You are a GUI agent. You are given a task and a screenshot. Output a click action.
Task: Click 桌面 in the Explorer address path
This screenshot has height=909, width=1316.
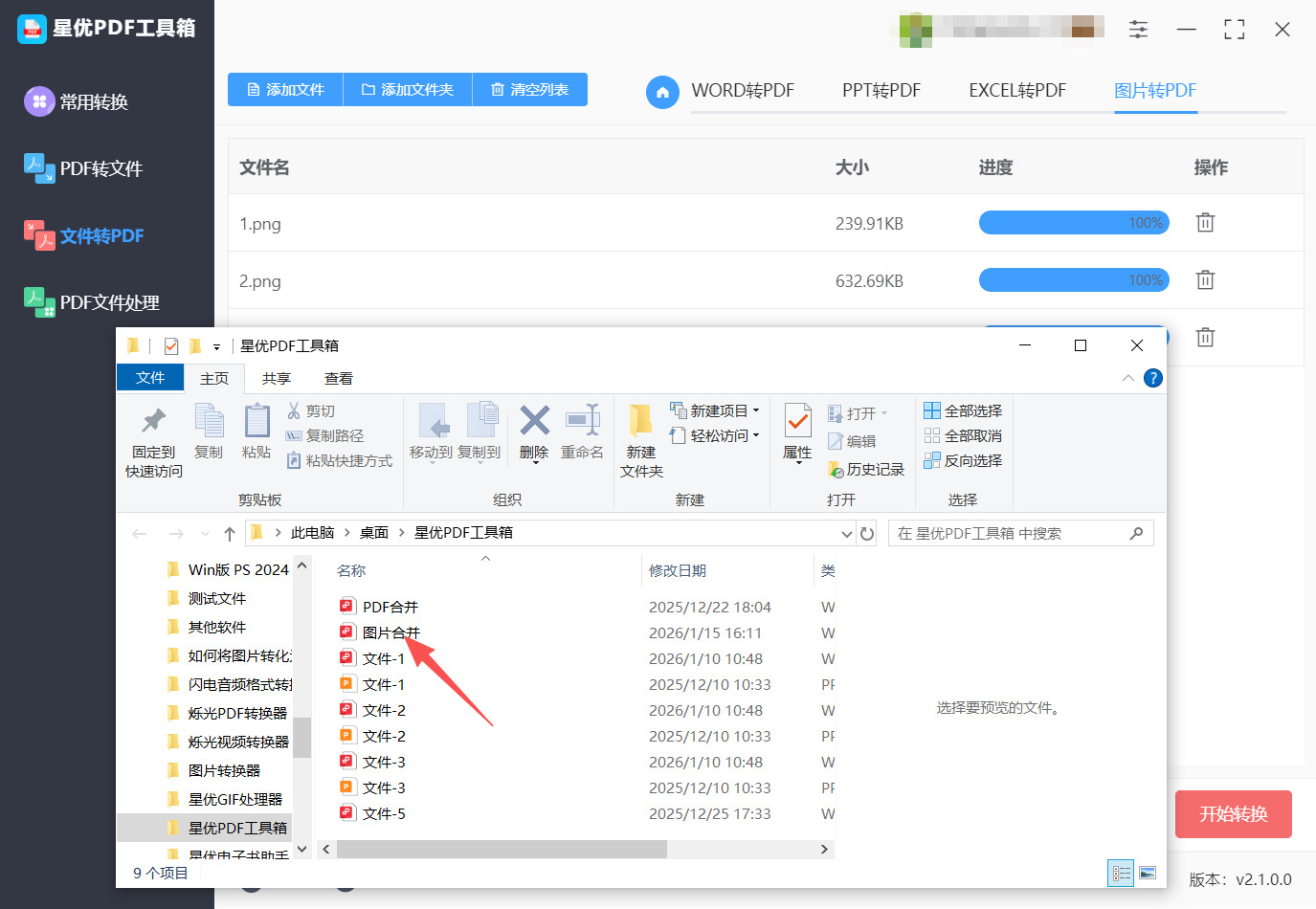click(x=374, y=533)
